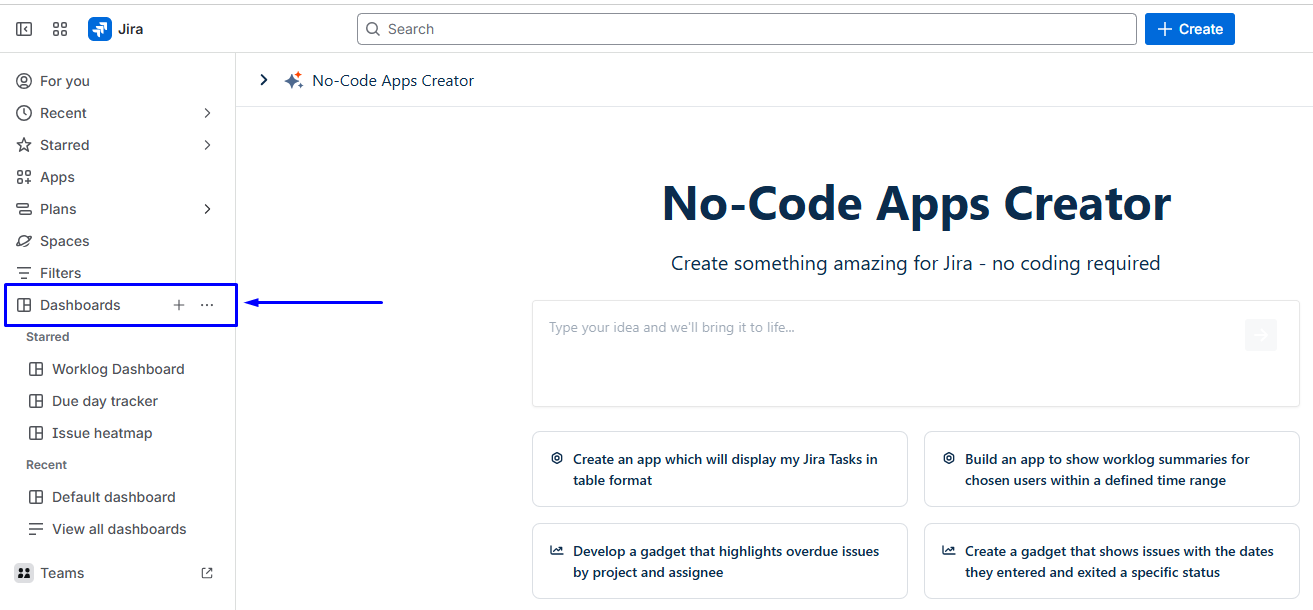Viewport: 1313px width, 610px height.
Task: Open the For you page
Action: (65, 81)
